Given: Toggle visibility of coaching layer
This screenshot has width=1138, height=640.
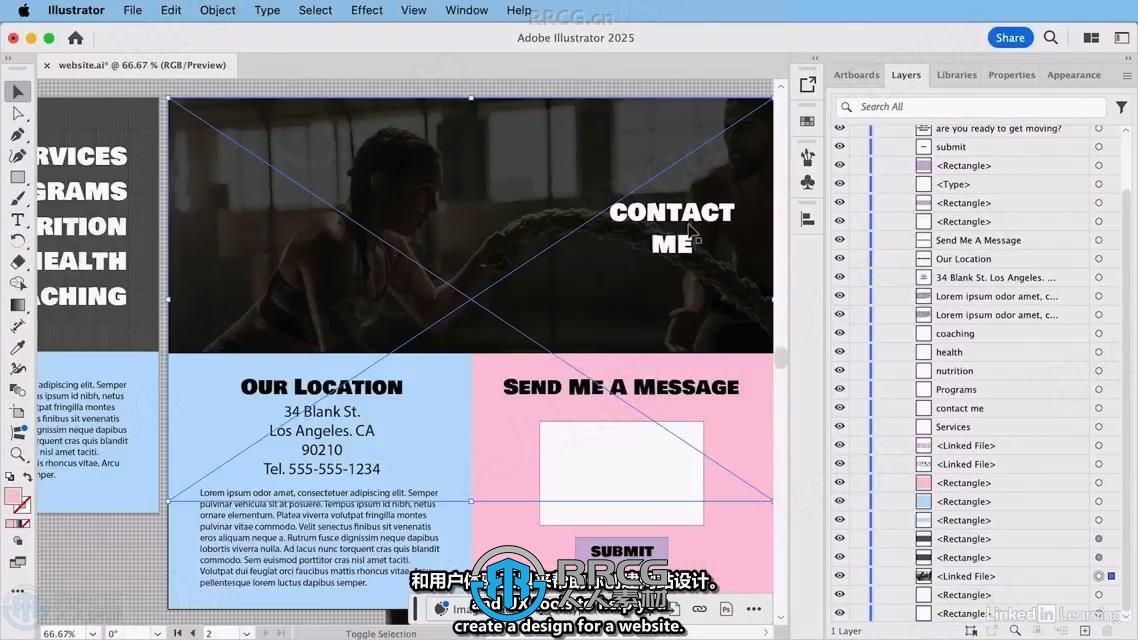Looking at the screenshot, I should (840, 333).
